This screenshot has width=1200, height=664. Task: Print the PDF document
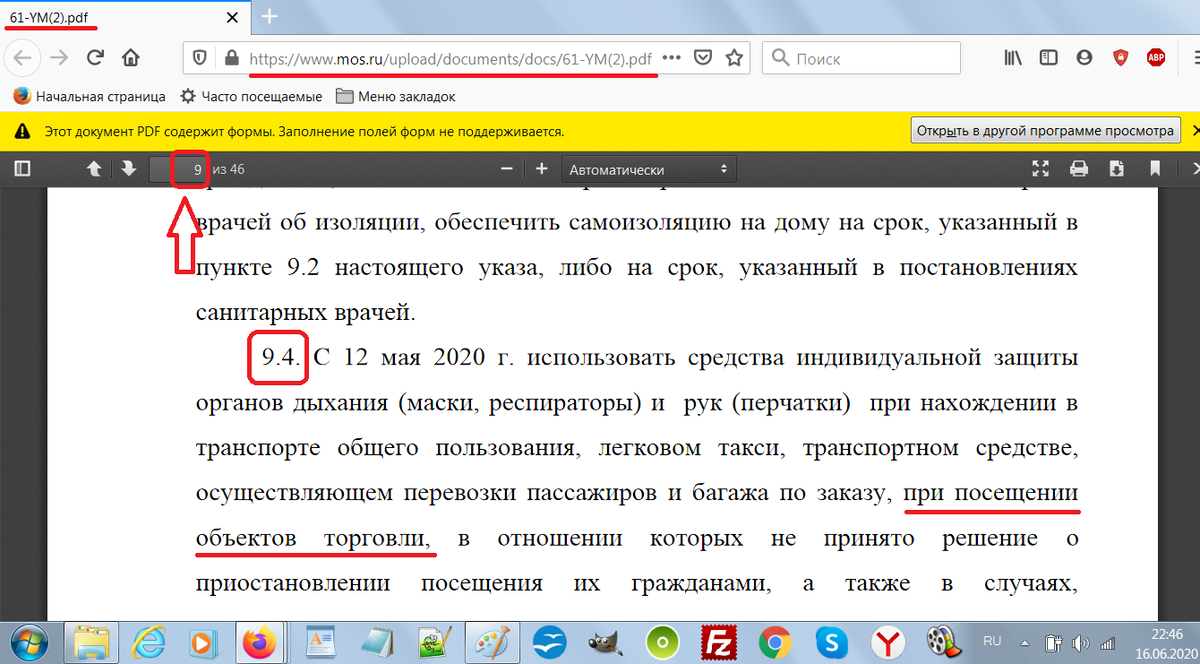click(1078, 169)
